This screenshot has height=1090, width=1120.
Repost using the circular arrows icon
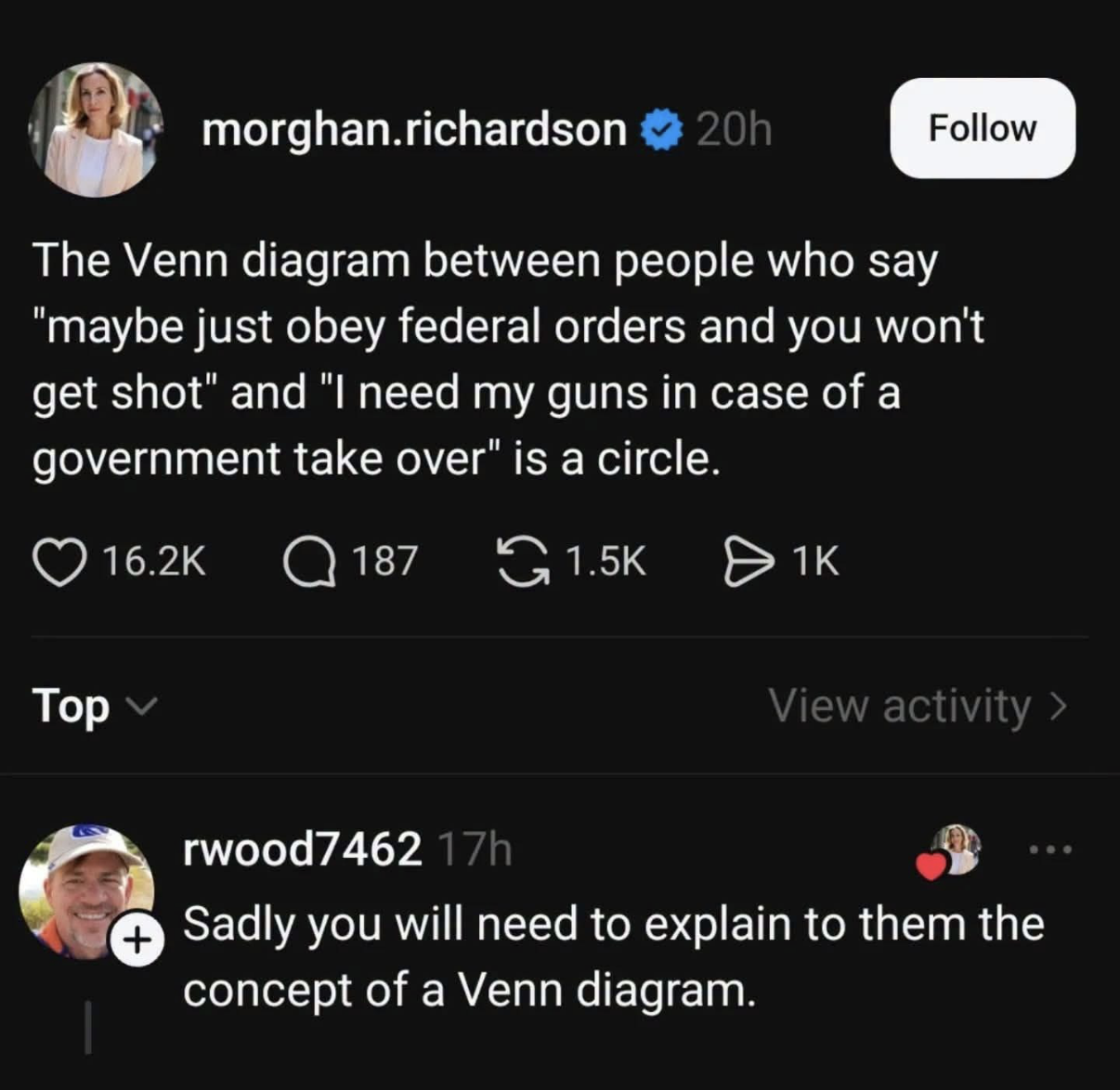coord(523,562)
